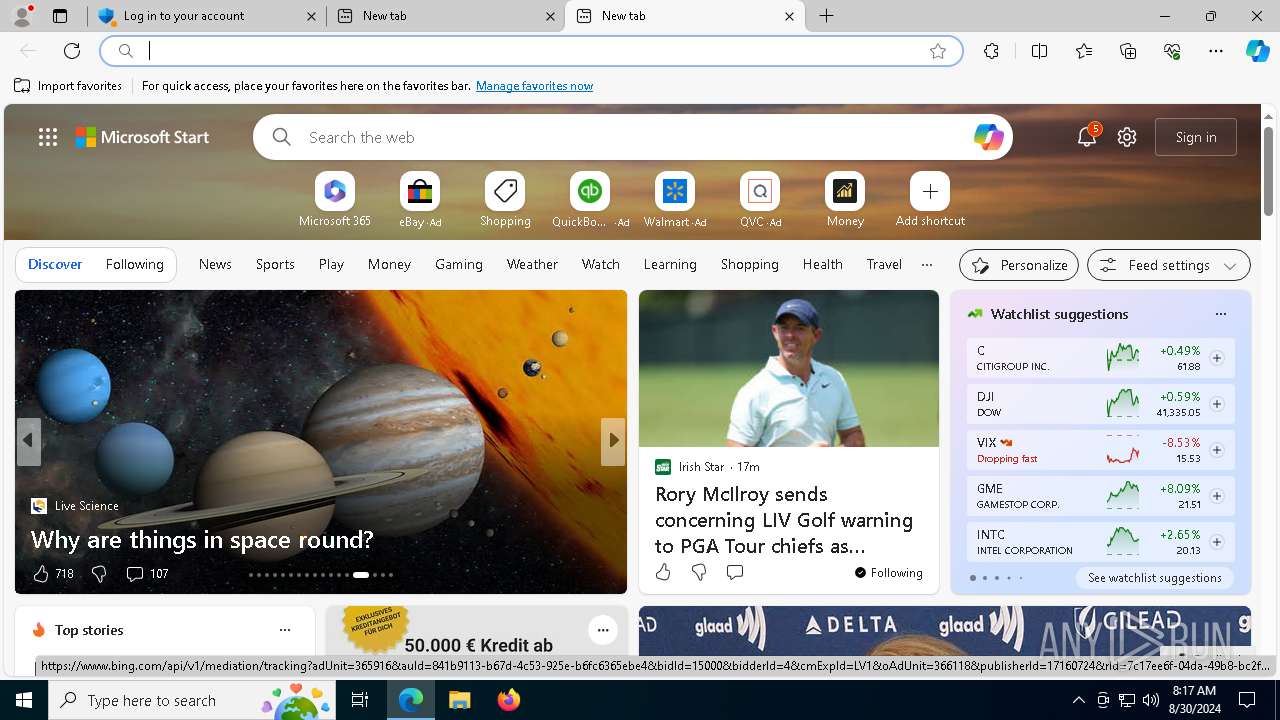1280x720 pixels.
Task: Open Top stories card options menu
Action: [x=285, y=630]
